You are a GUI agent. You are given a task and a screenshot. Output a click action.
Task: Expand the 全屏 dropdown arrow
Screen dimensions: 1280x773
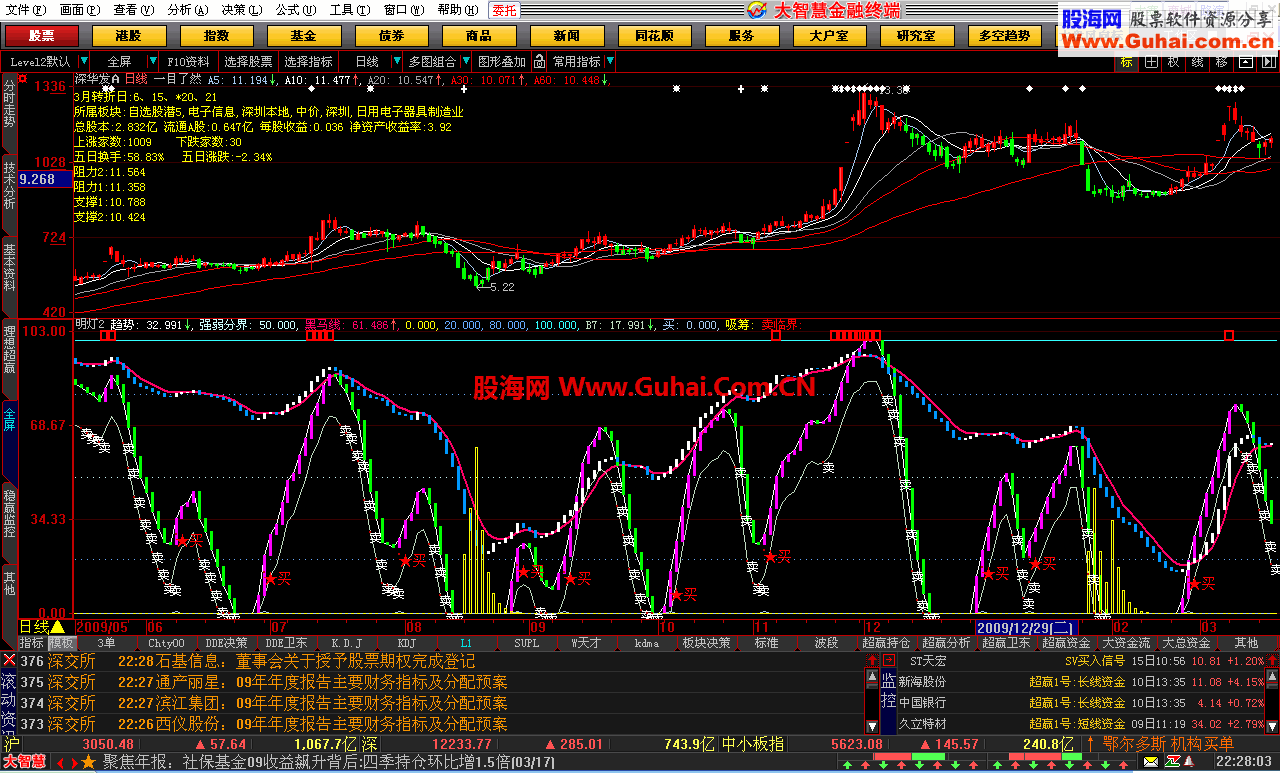point(151,61)
